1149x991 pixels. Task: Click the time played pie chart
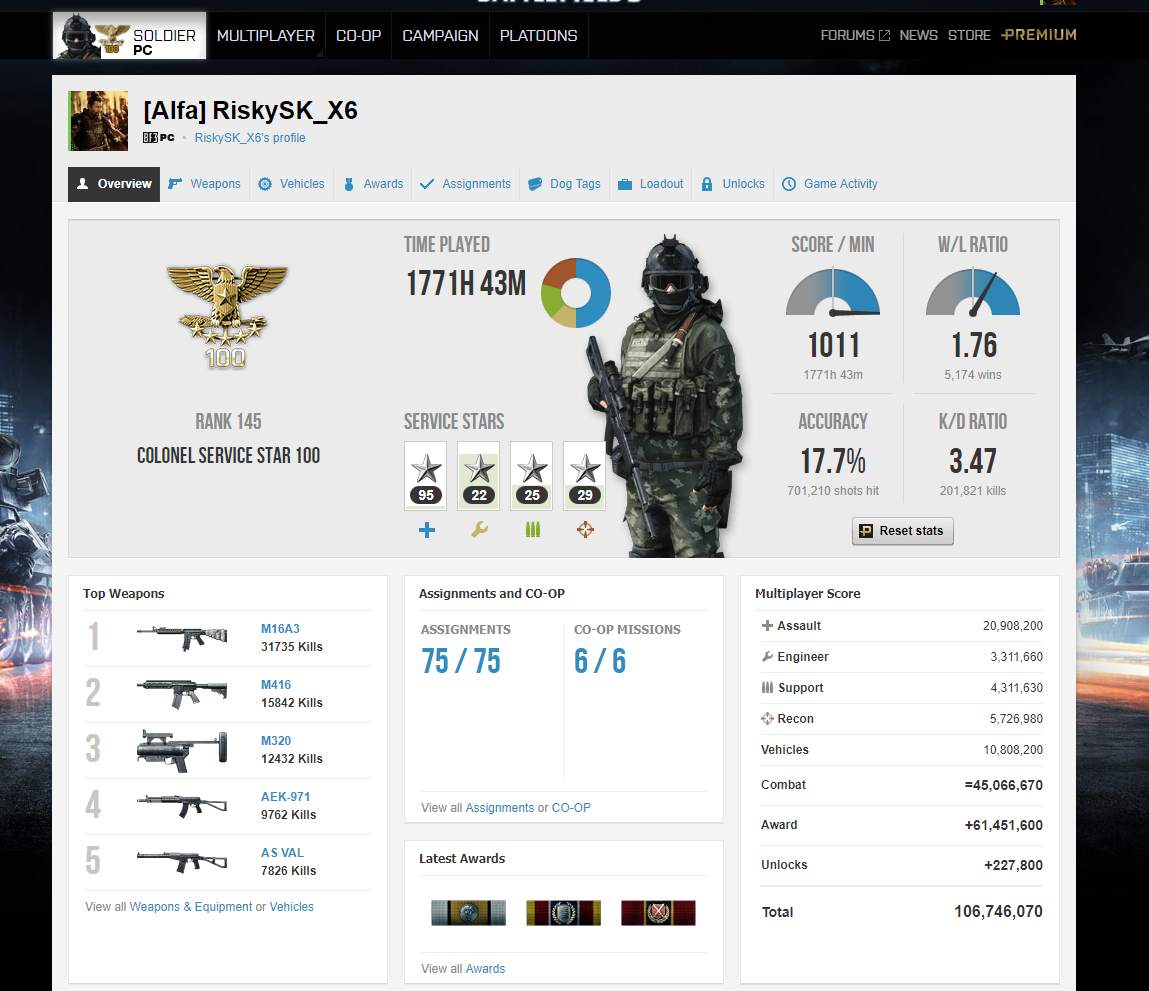(x=576, y=292)
